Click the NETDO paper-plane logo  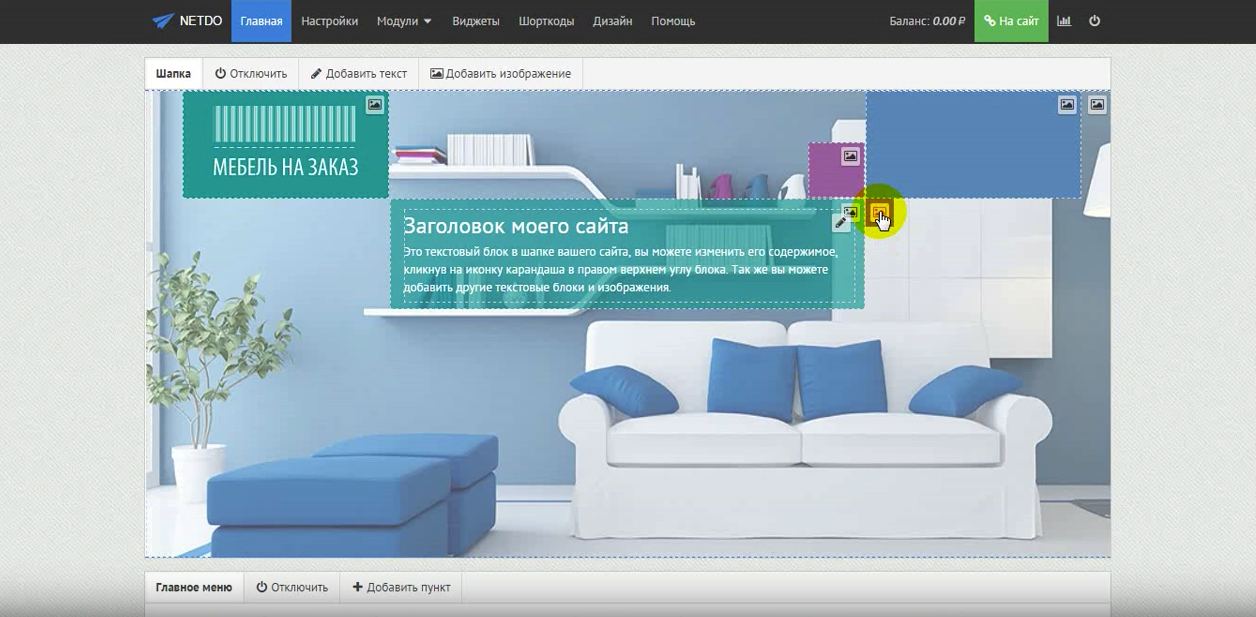tap(163, 21)
